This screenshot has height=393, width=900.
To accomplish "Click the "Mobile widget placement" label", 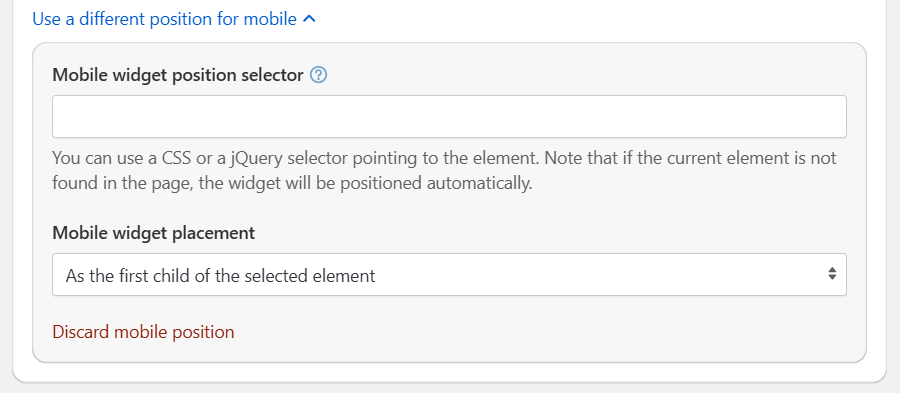I will click(154, 233).
